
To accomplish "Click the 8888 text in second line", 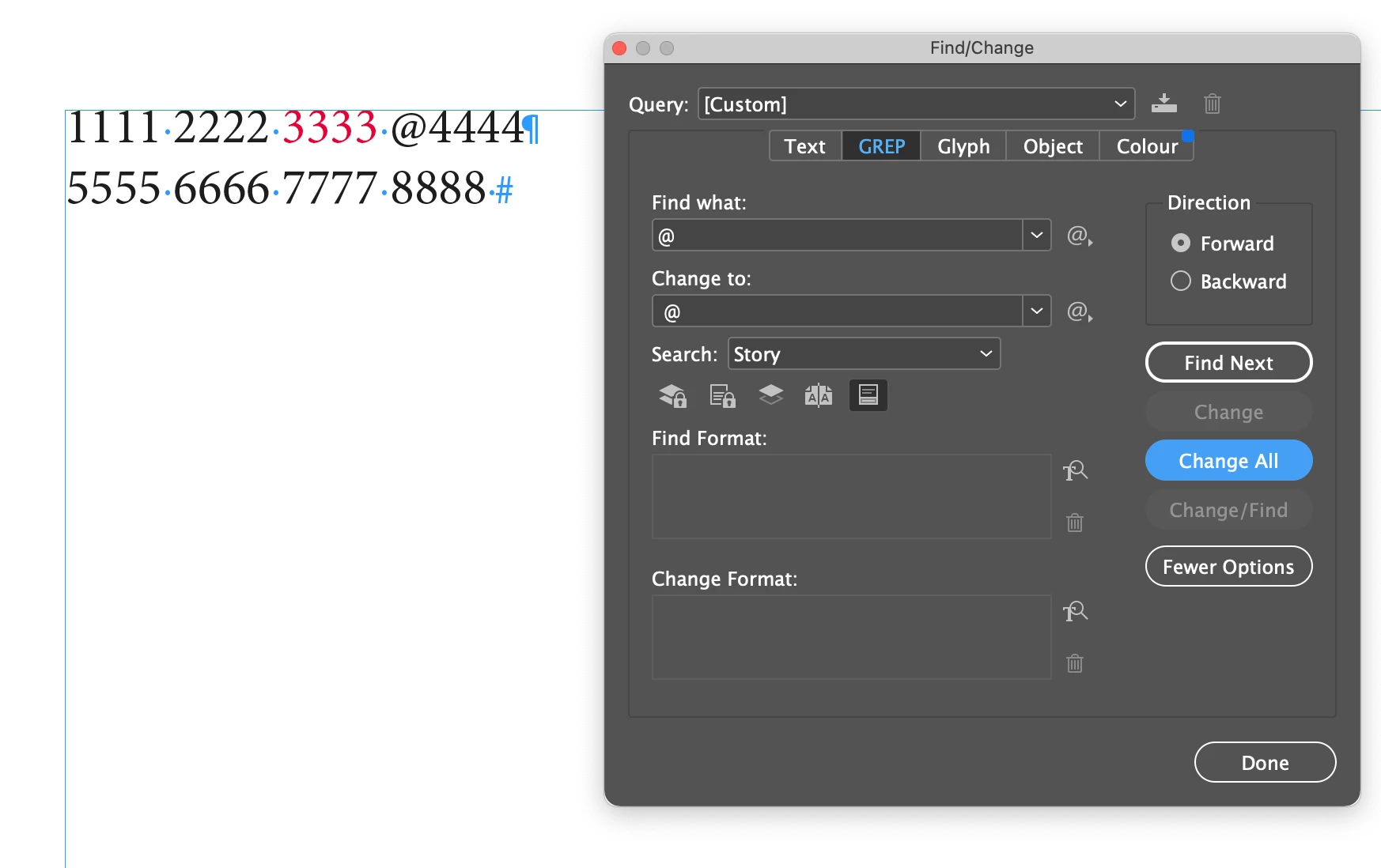I will click(x=438, y=189).
